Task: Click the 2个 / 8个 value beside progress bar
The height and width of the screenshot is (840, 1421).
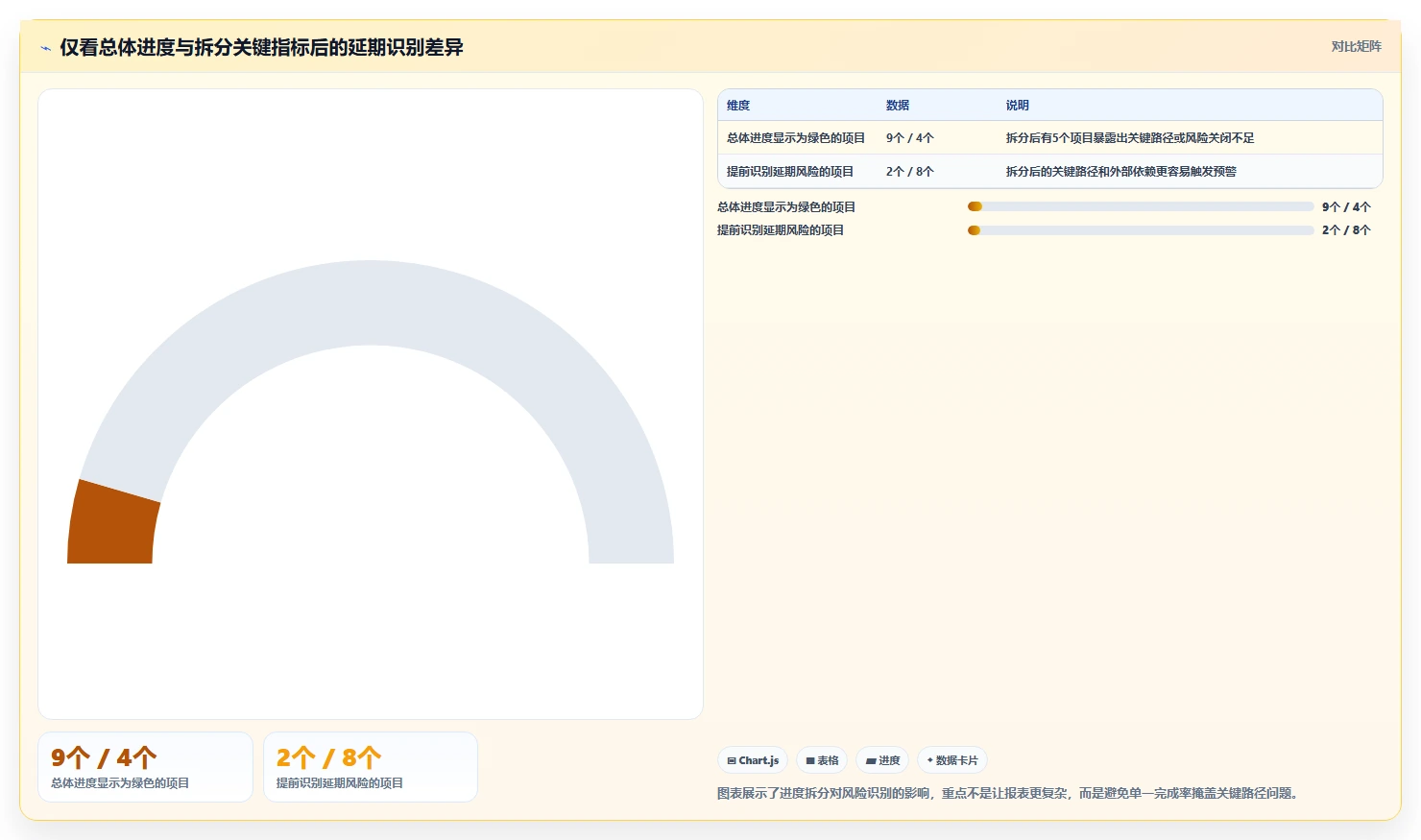Action: pyautogui.click(x=1346, y=230)
